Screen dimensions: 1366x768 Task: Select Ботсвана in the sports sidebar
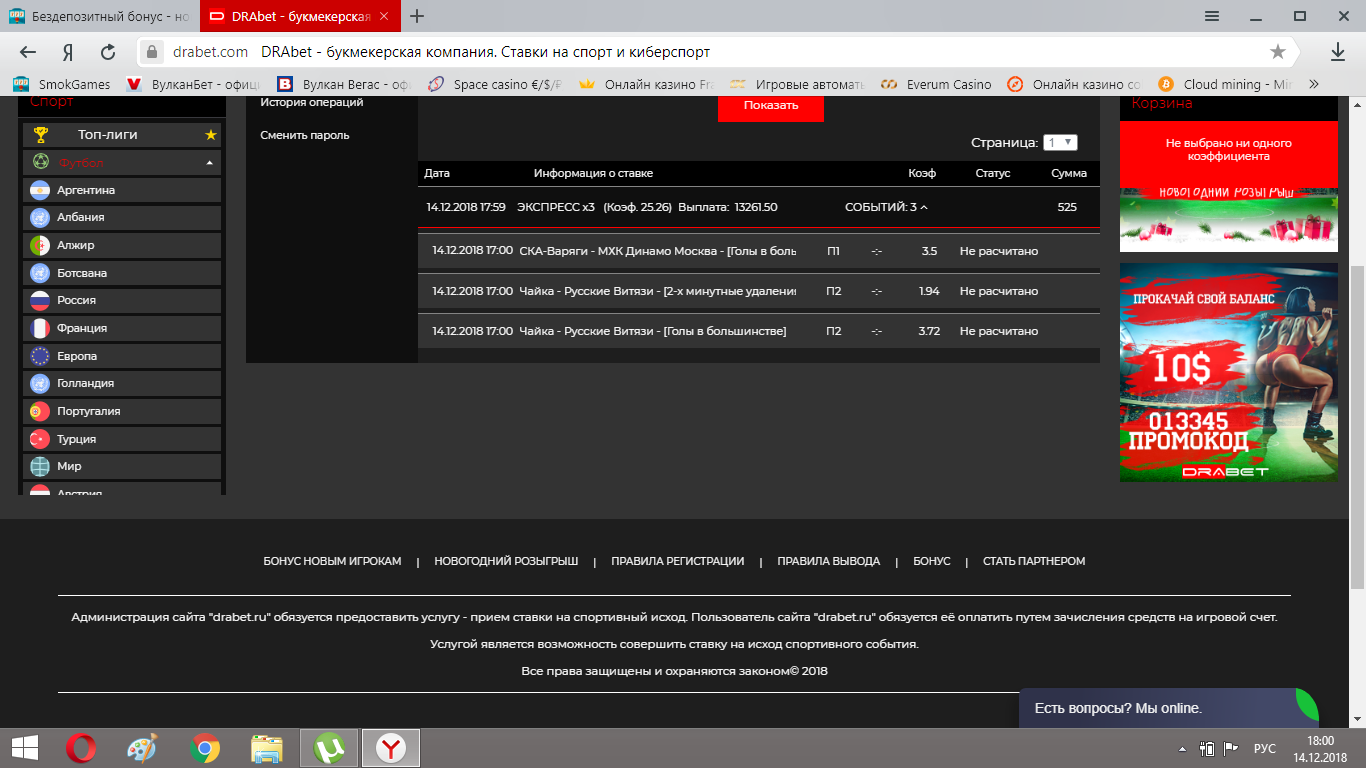click(x=122, y=273)
